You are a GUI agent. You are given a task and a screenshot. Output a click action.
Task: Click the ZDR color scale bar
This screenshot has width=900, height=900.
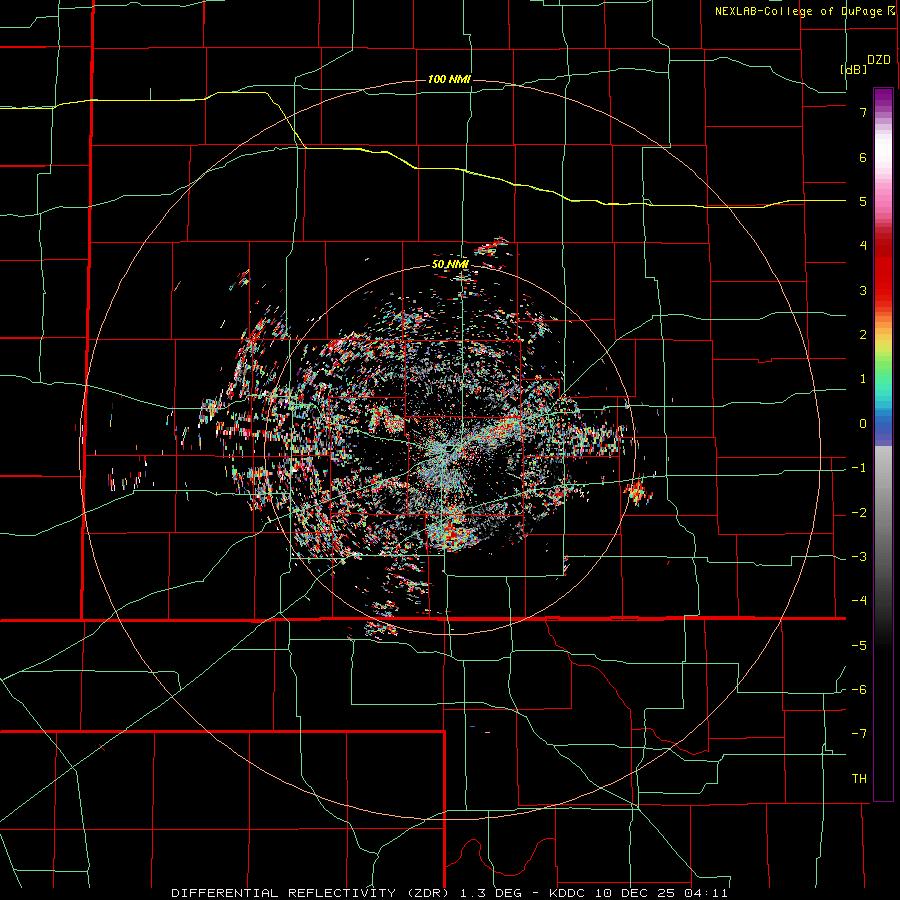pos(883,444)
